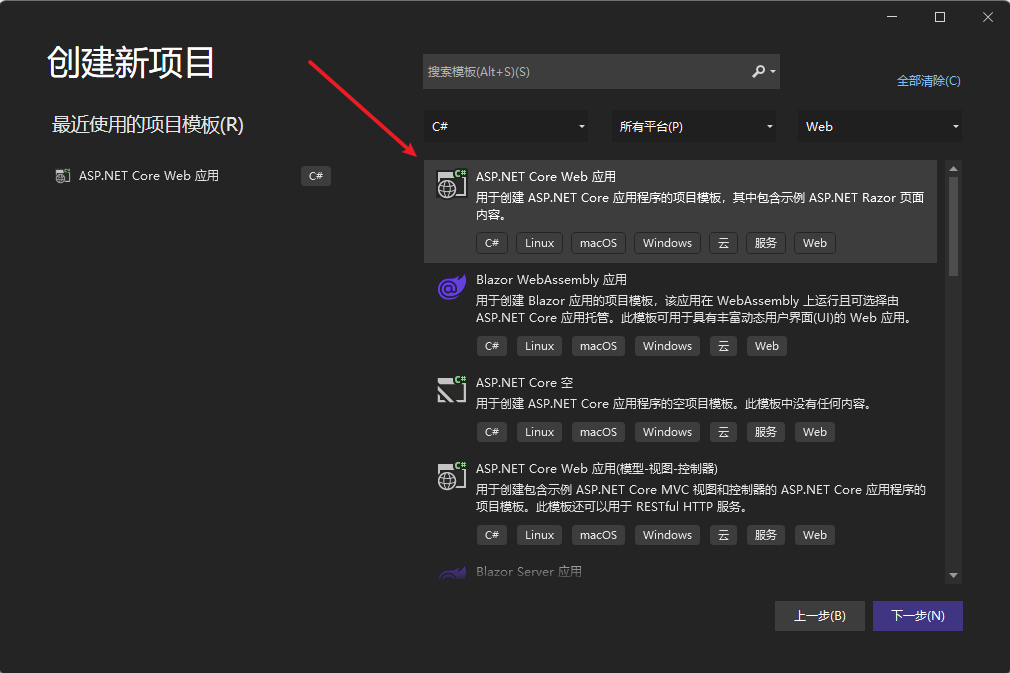Click the 服务 tag under ASP.NET Core Web 应用
This screenshot has width=1010, height=673.
[766, 243]
